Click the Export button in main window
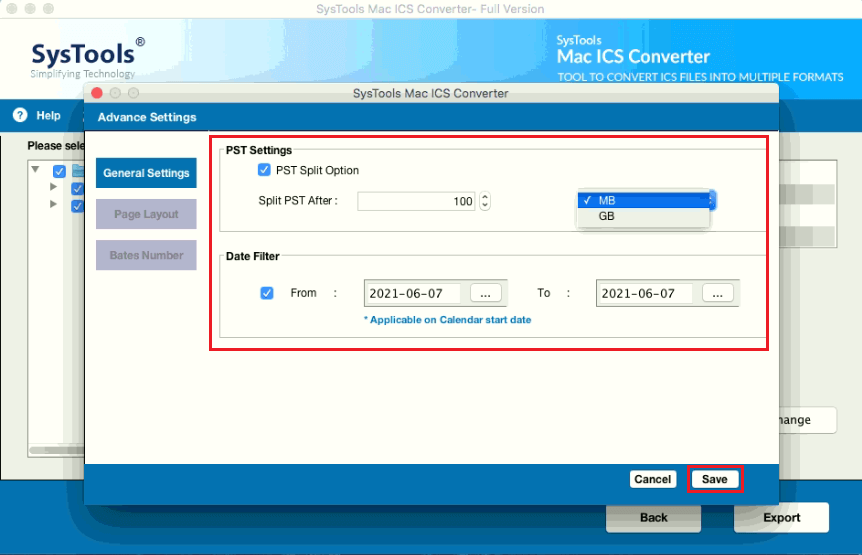The height and width of the screenshot is (555, 862). click(x=781, y=518)
